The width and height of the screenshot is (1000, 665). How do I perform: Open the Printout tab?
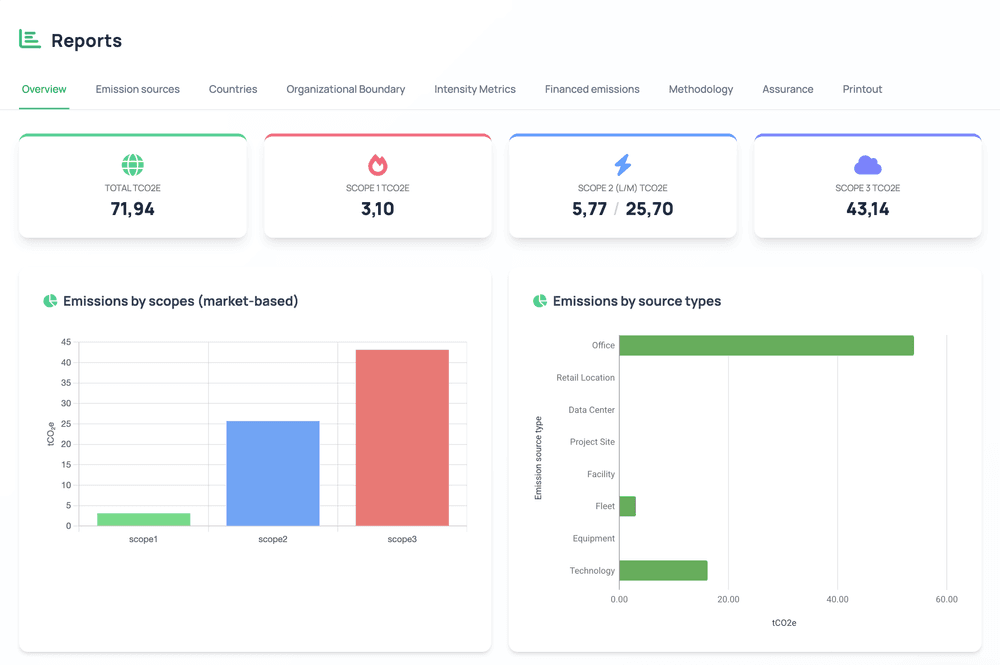coord(862,89)
